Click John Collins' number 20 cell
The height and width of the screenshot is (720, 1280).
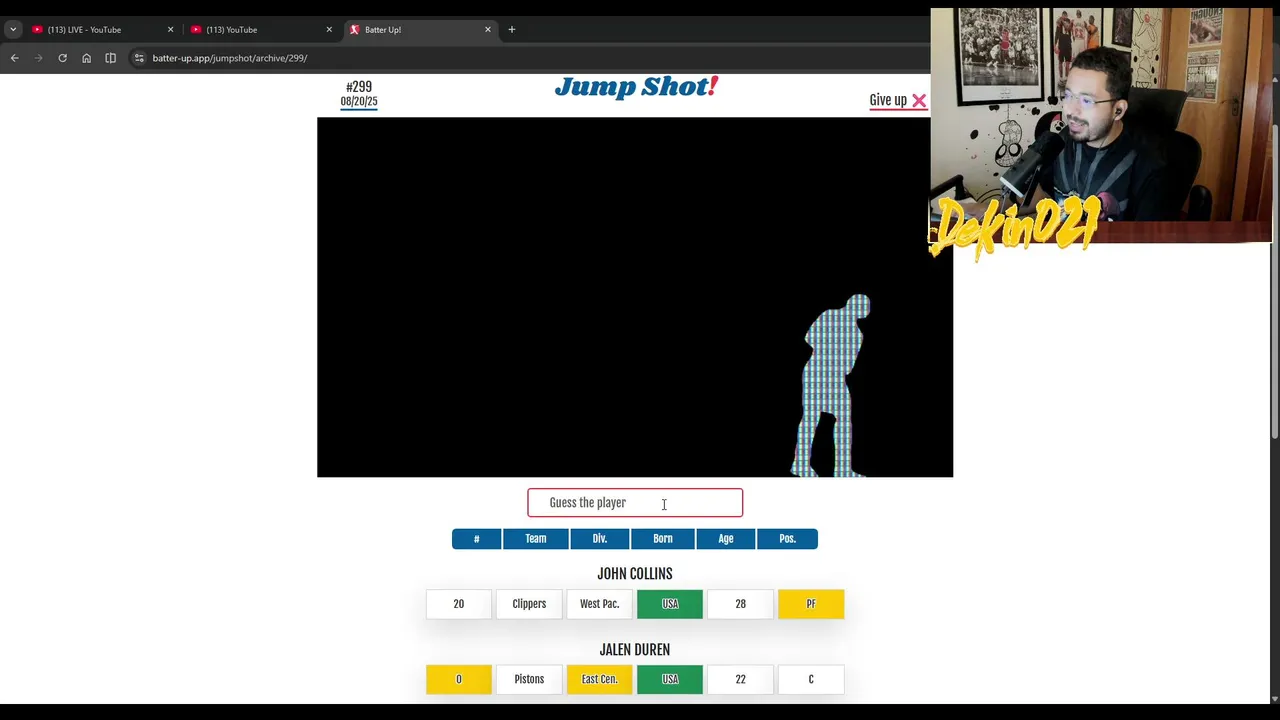pyautogui.click(x=459, y=604)
